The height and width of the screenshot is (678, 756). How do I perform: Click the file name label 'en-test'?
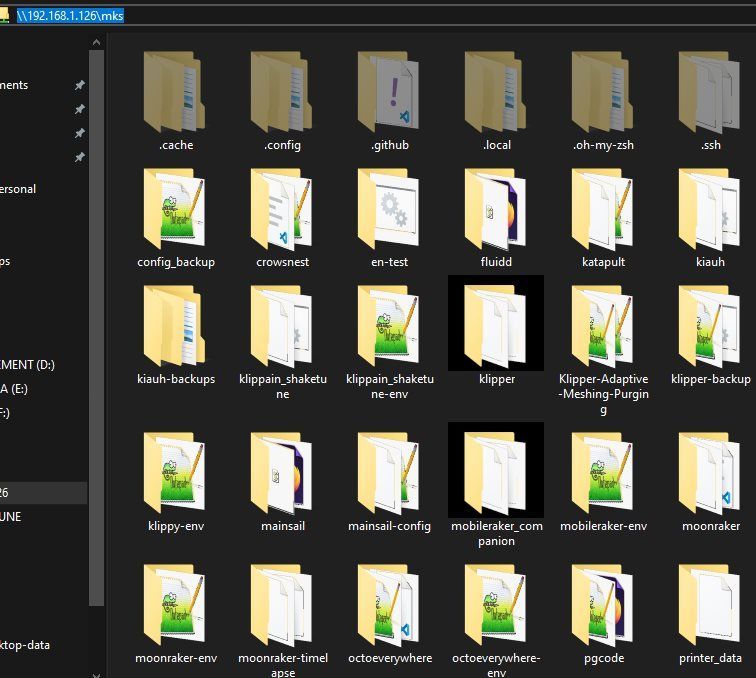pos(389,262)
